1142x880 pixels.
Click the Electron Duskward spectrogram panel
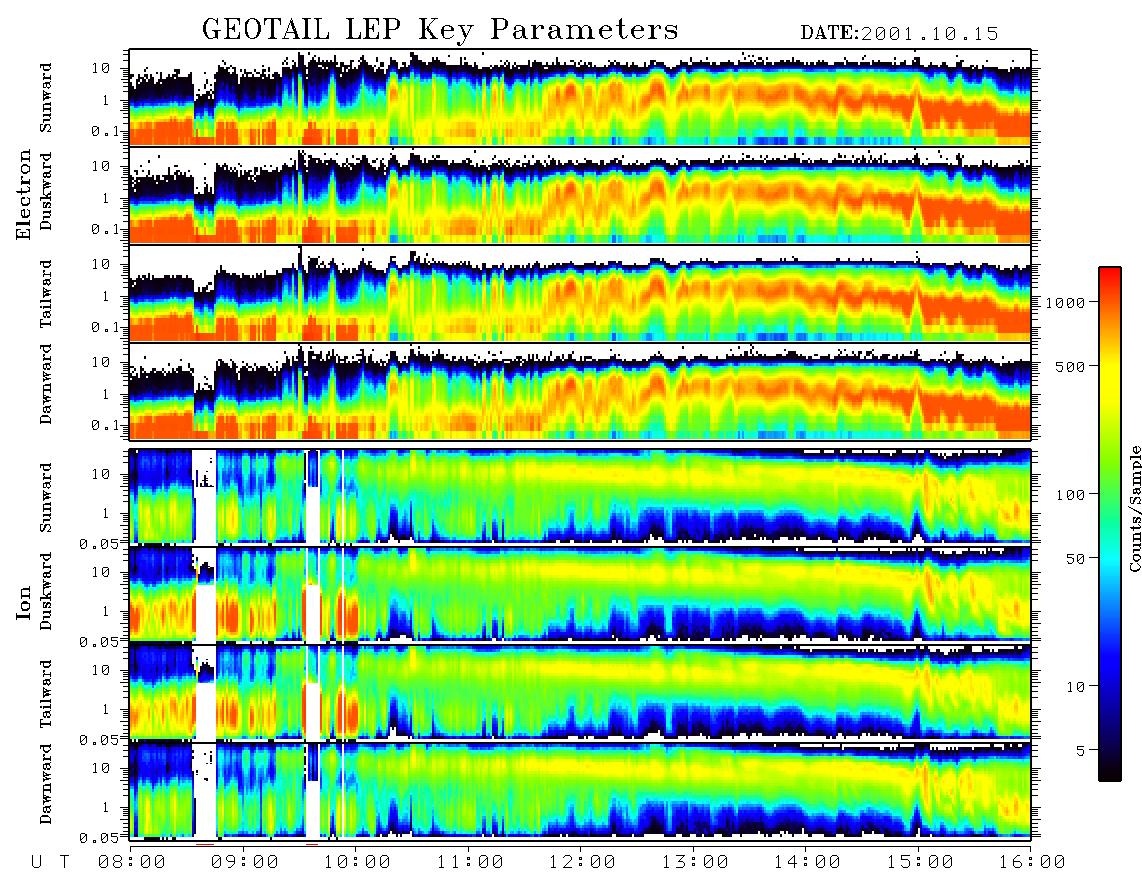(x=580, y=195)
